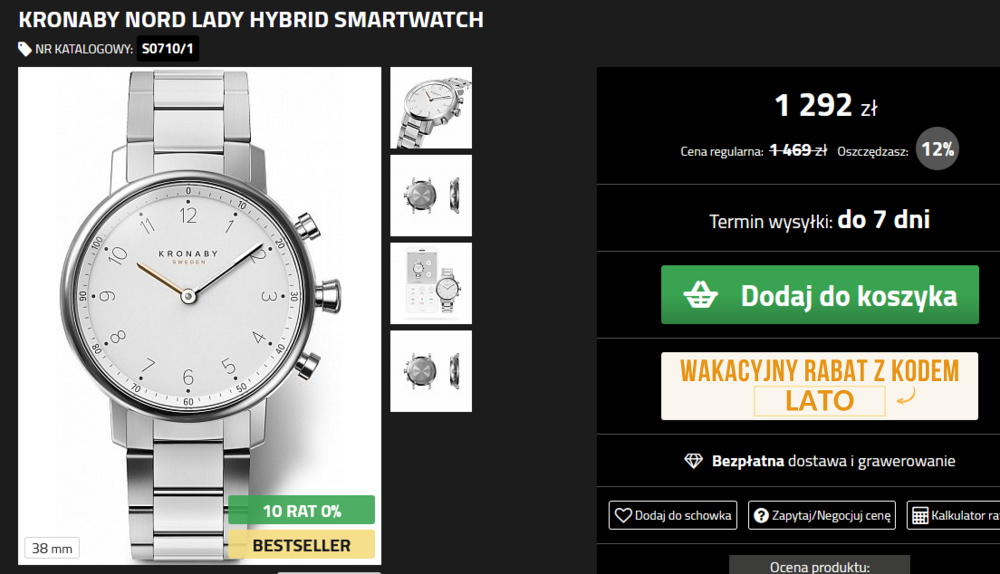Open the Zapytaj/Negocjuj cenę button
The width and height of the screenshot is (1000, 574).
pyautogui.click(x=821, y=515)
